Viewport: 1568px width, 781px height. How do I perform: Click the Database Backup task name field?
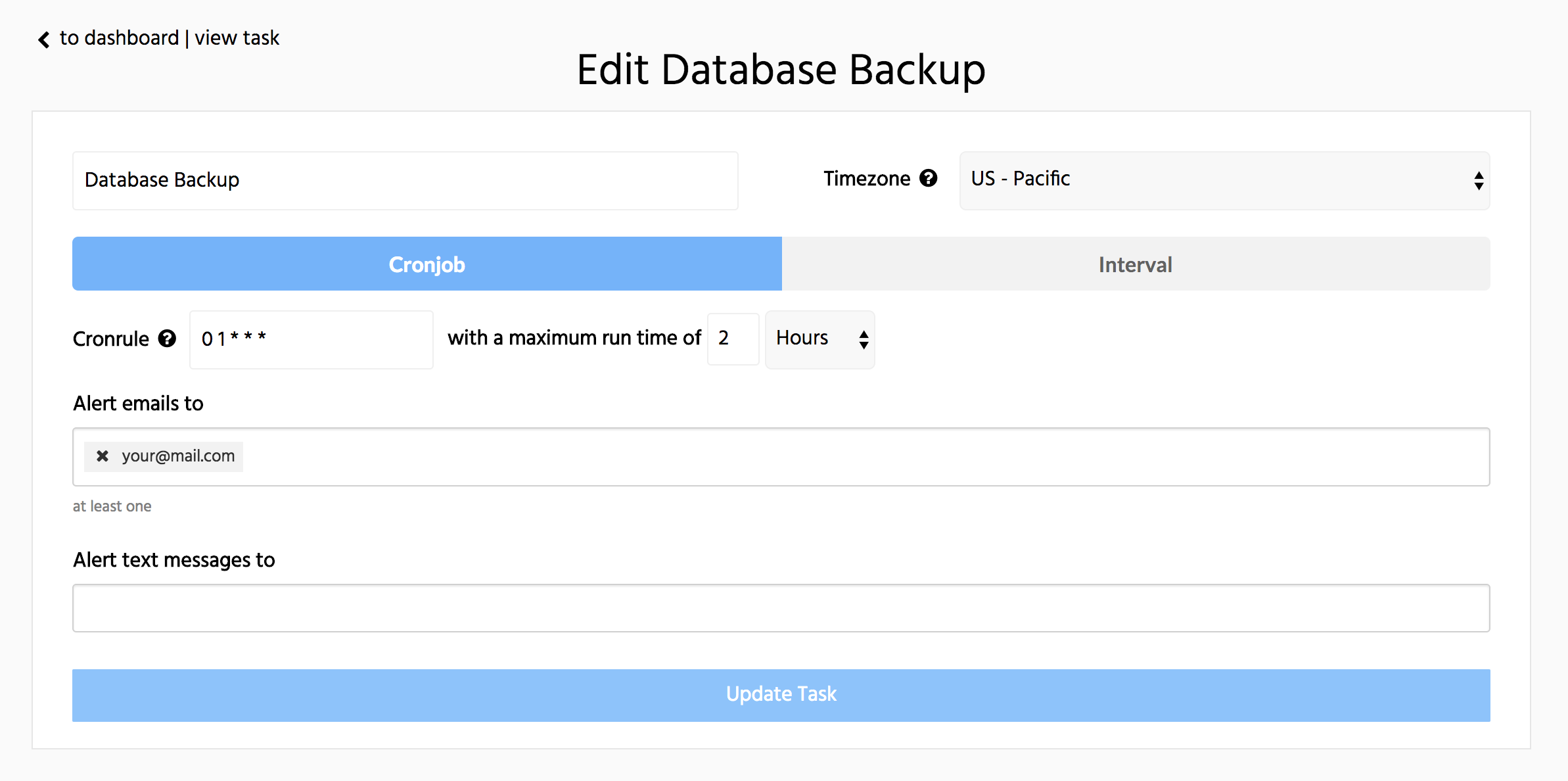tap(405, 181)
